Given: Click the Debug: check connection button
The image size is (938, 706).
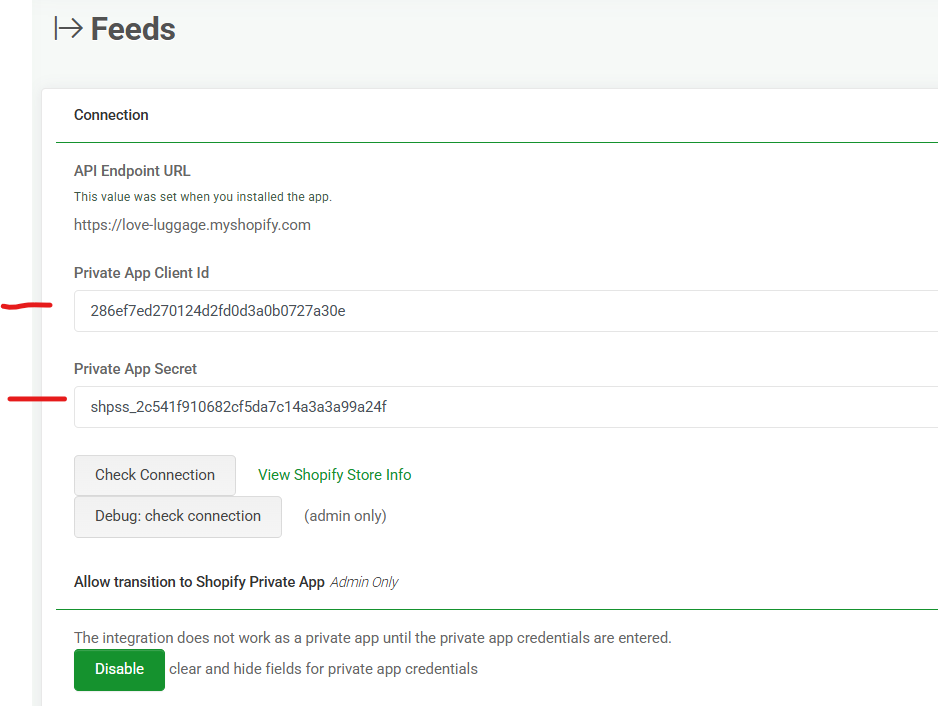Looking at the screenshot, I should 178,516.
